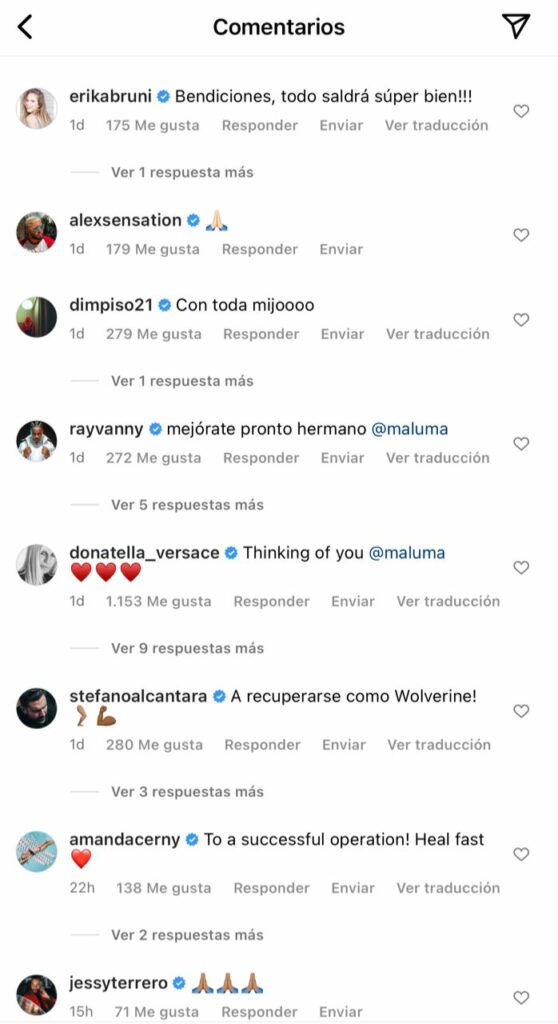Like donatella_versace's comment with the heart icon
Viewport: 558px width, 1024px height.
point(521,568)
